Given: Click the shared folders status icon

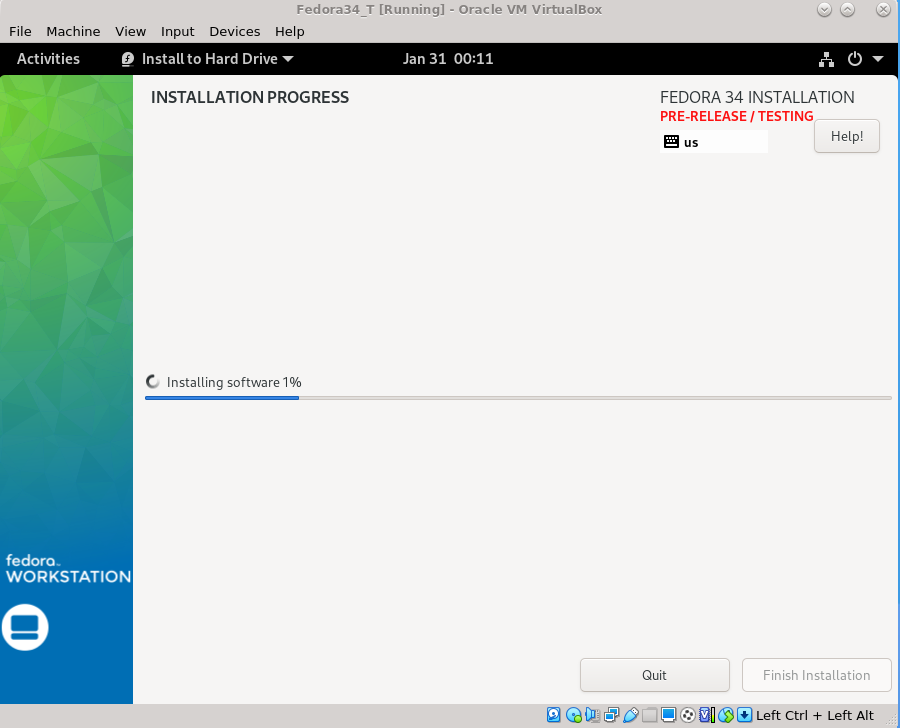Looking at the screenshot, I should 649,715.
